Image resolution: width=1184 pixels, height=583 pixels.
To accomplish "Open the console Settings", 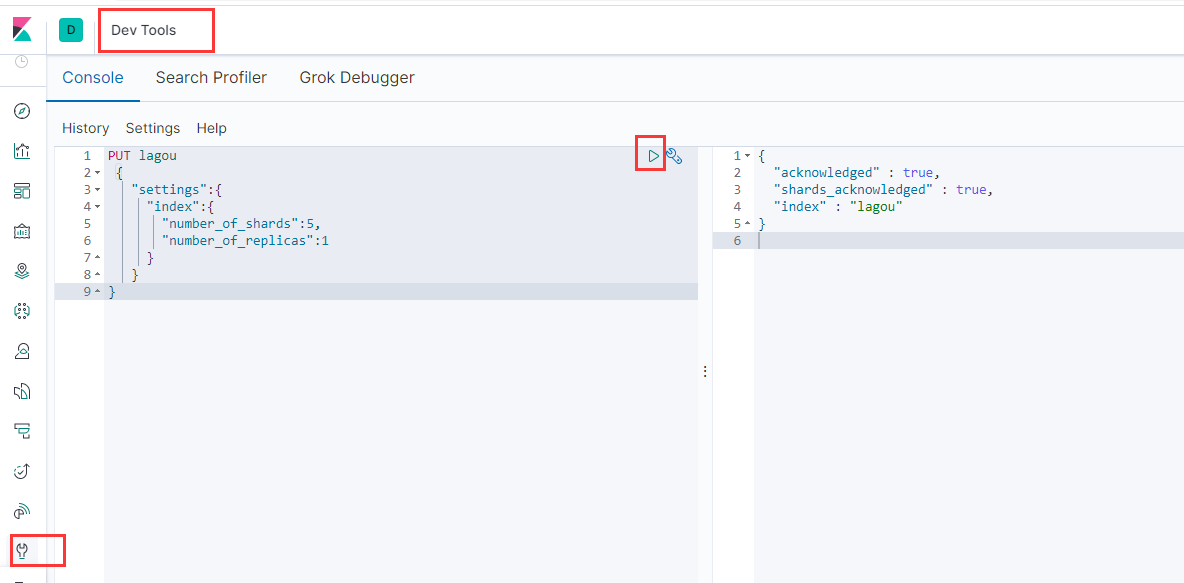I will click(153, 128).
